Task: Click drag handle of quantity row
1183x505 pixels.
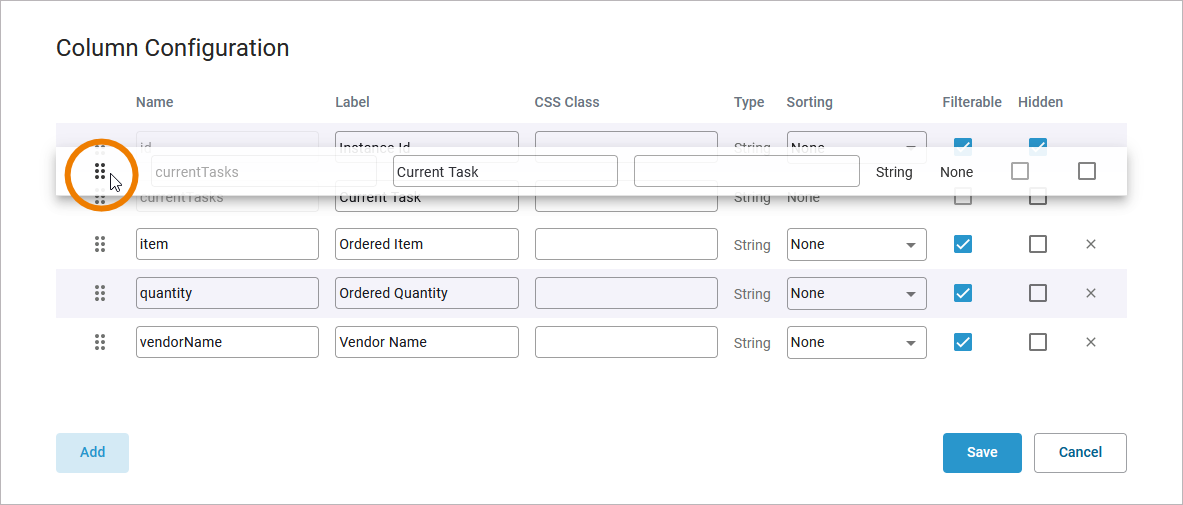Action: [100, 293]
